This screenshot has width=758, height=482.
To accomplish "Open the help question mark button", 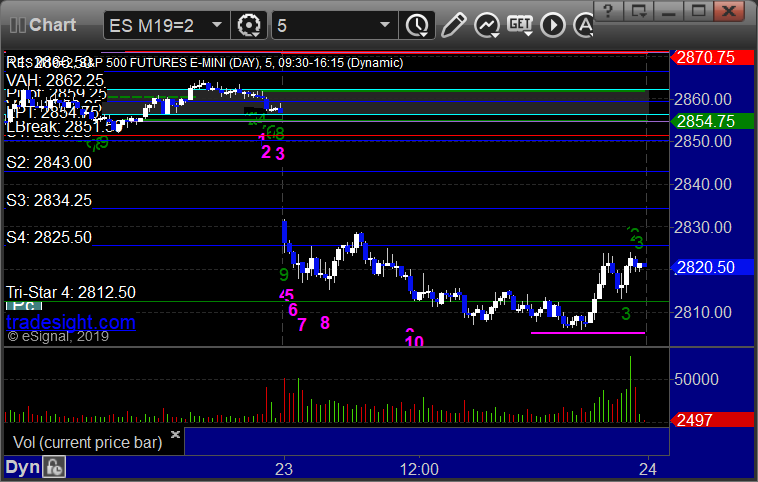I will 608,11.
